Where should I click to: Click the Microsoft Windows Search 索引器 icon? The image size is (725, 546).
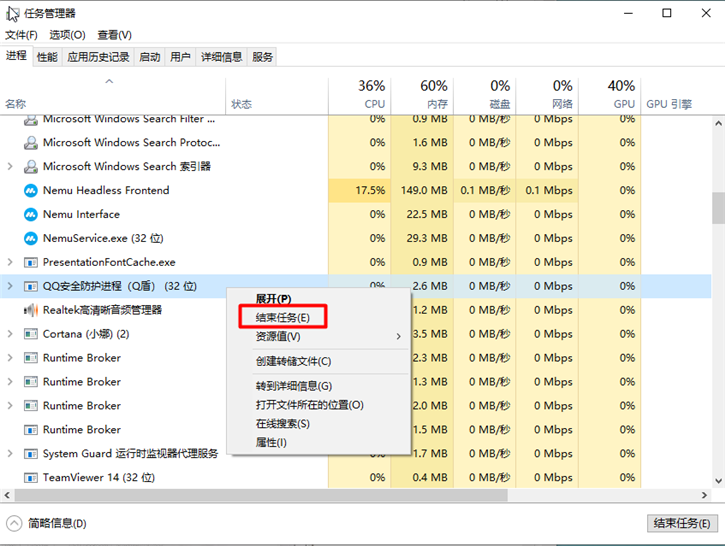[31, 166]
